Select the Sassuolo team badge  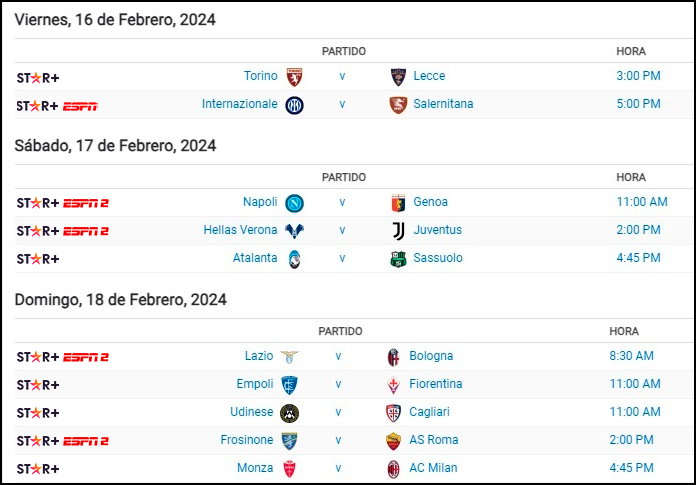point(398,259)
